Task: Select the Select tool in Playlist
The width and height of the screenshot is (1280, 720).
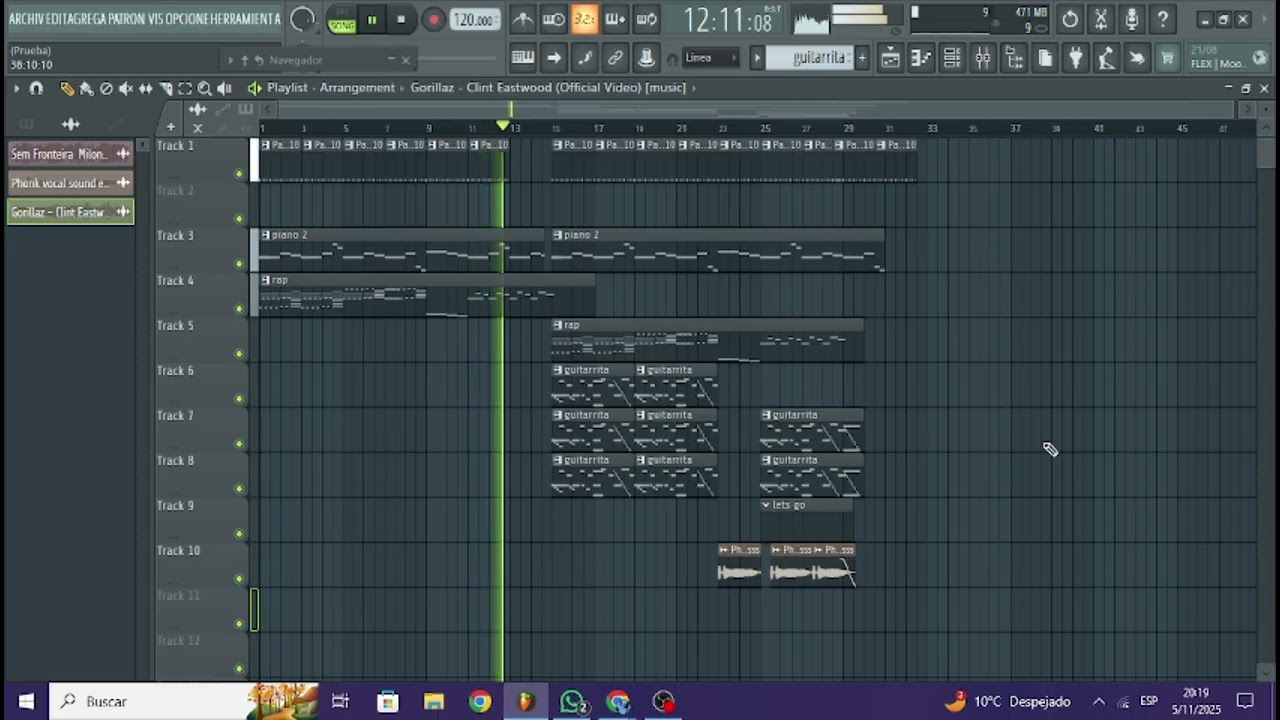Action: [x=185, y=88]
